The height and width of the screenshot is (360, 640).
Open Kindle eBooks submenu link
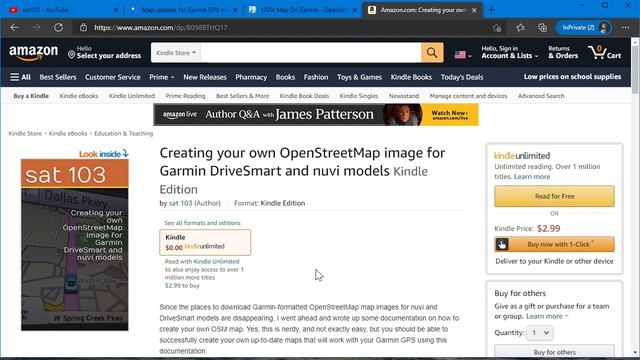point(79,96)
